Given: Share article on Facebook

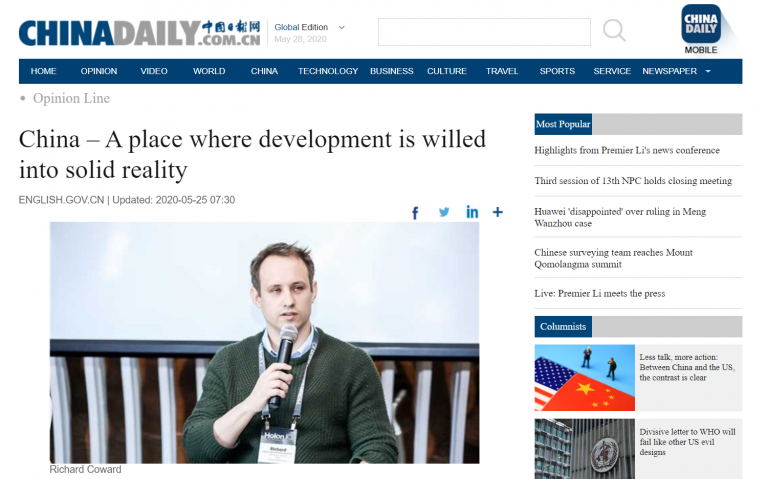Looking at the screenshot, I should click(x=415, y=212).
